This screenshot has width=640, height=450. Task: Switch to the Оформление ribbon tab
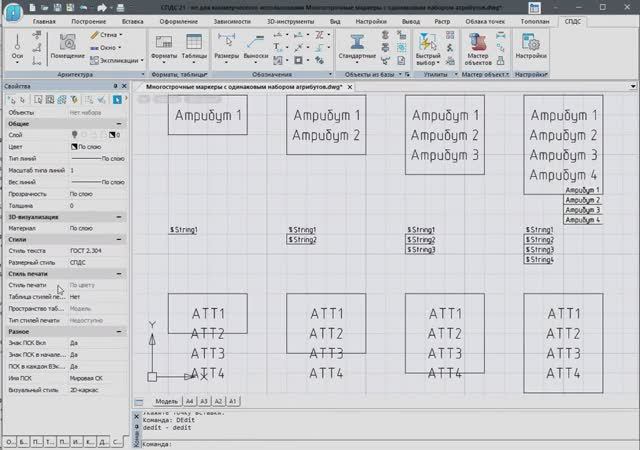pos(179,22)
